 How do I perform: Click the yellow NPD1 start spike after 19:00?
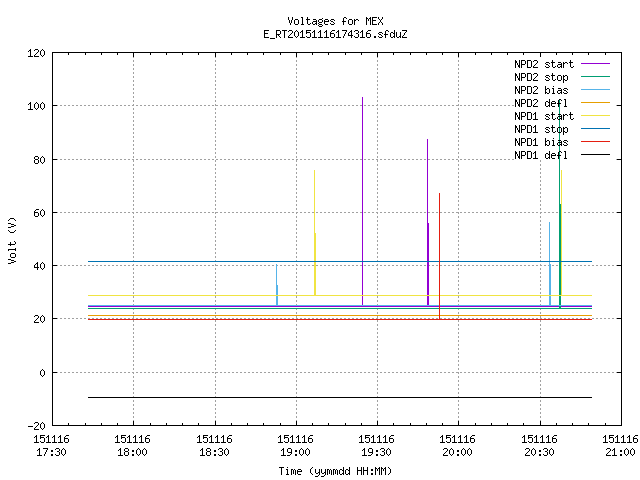(x=315, y=233)
